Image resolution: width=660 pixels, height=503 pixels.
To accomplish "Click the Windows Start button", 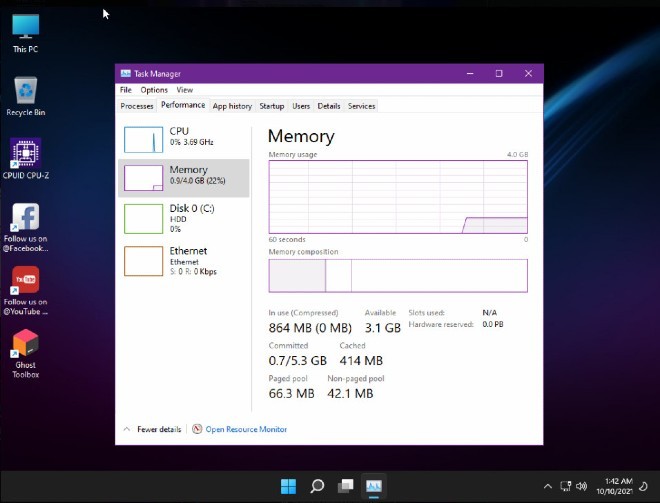I will (x=288, y=486).
